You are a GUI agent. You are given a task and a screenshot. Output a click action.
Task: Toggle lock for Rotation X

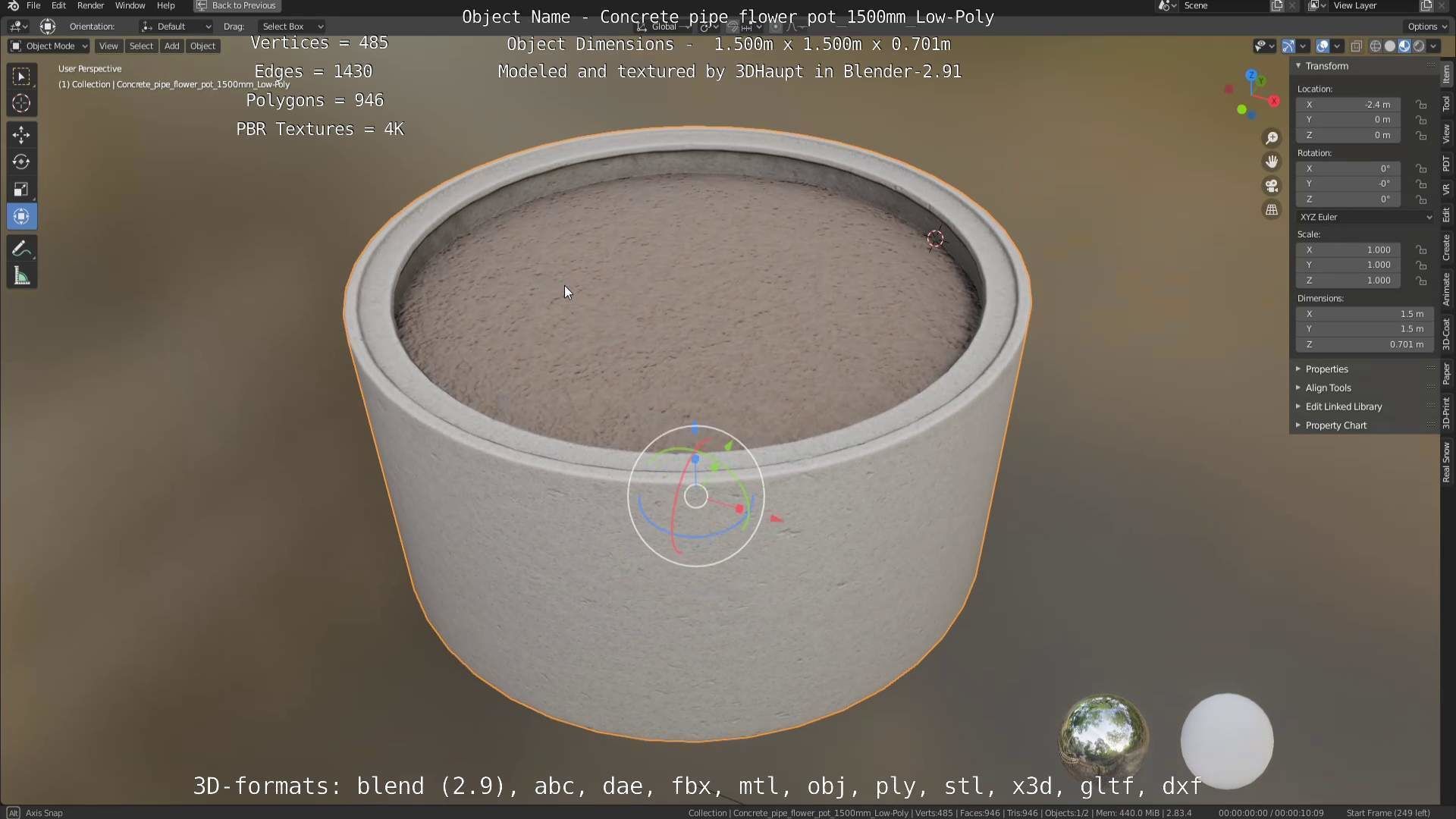pyautogui.click(x=1421, y=168)
